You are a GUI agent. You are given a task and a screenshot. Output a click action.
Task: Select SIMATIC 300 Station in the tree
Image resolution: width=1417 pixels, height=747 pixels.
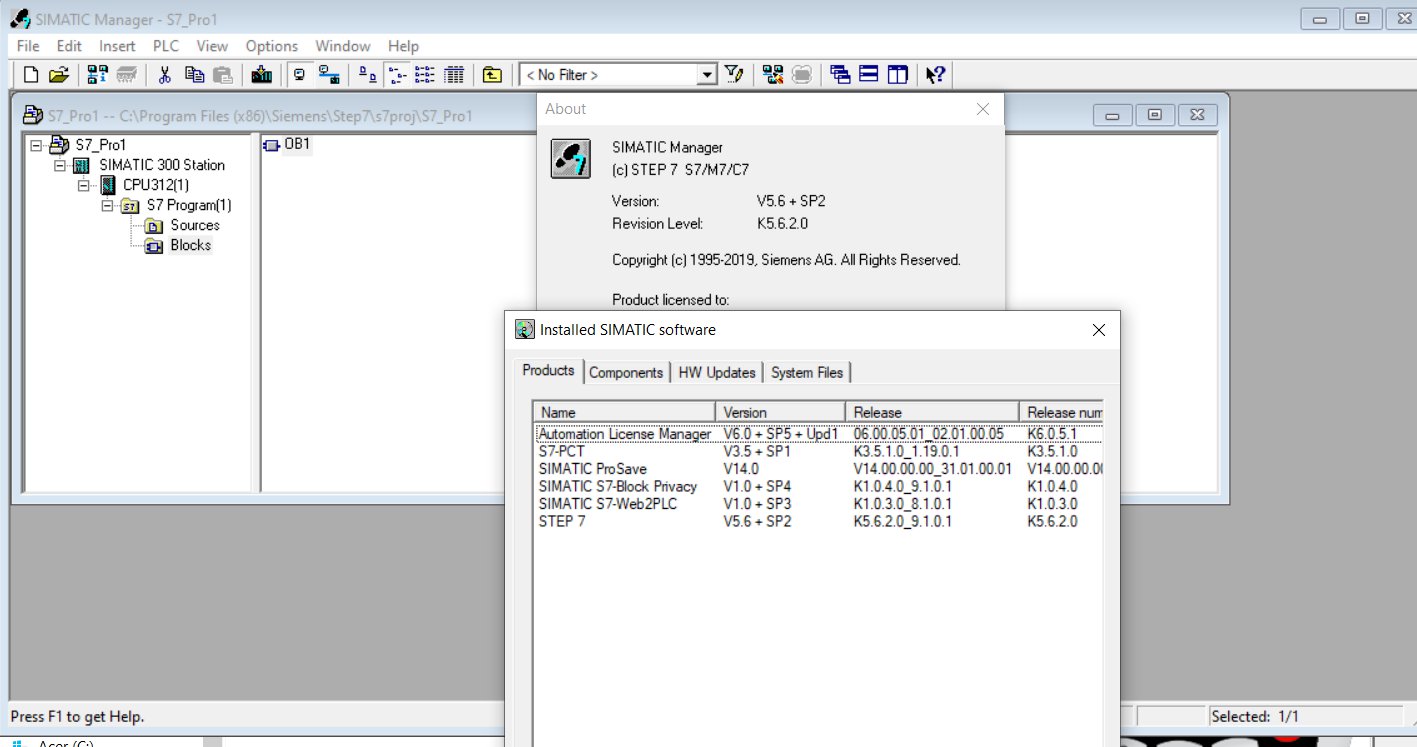tap(162, 165)
